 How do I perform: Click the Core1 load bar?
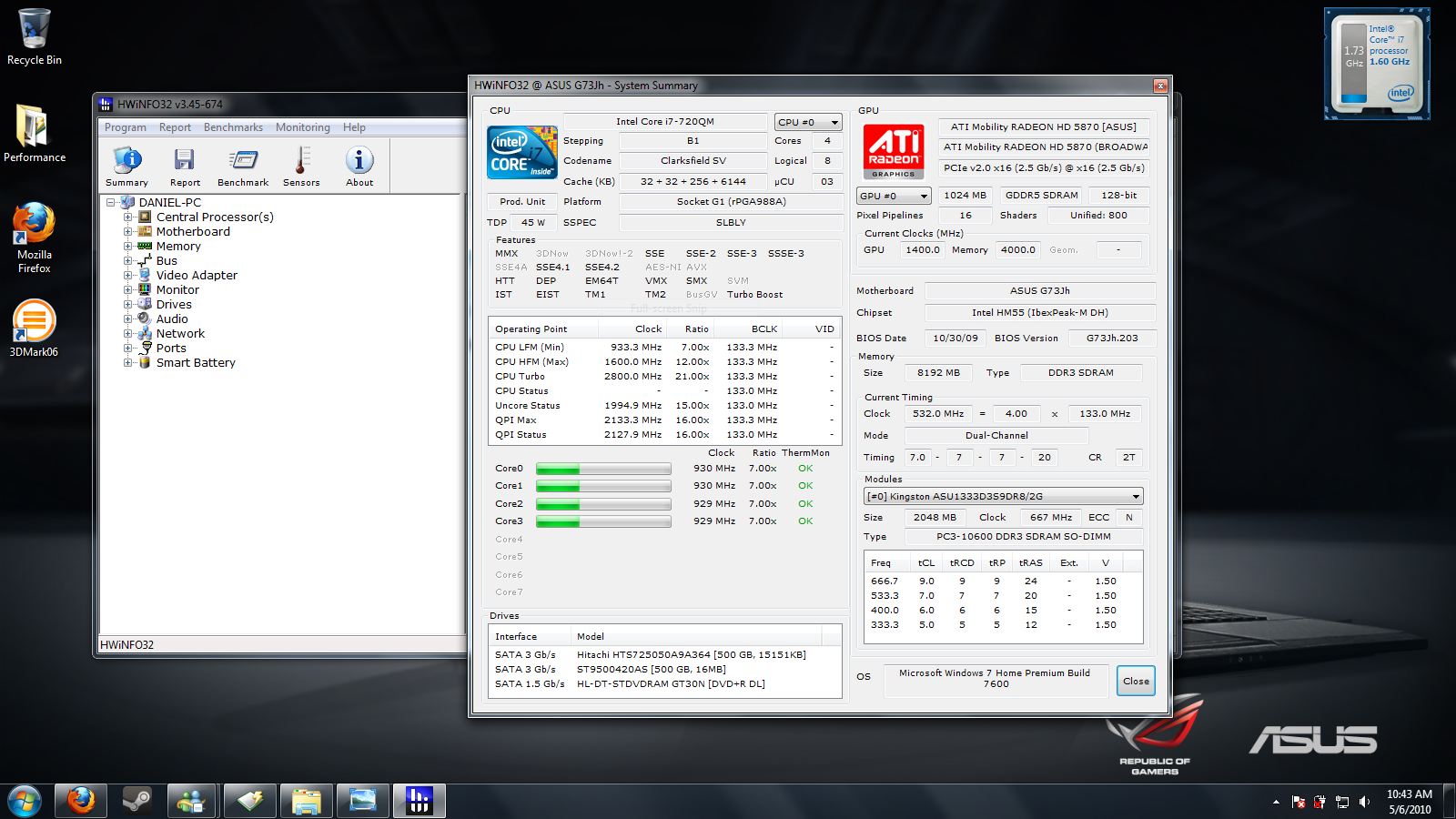pos(603,486)
